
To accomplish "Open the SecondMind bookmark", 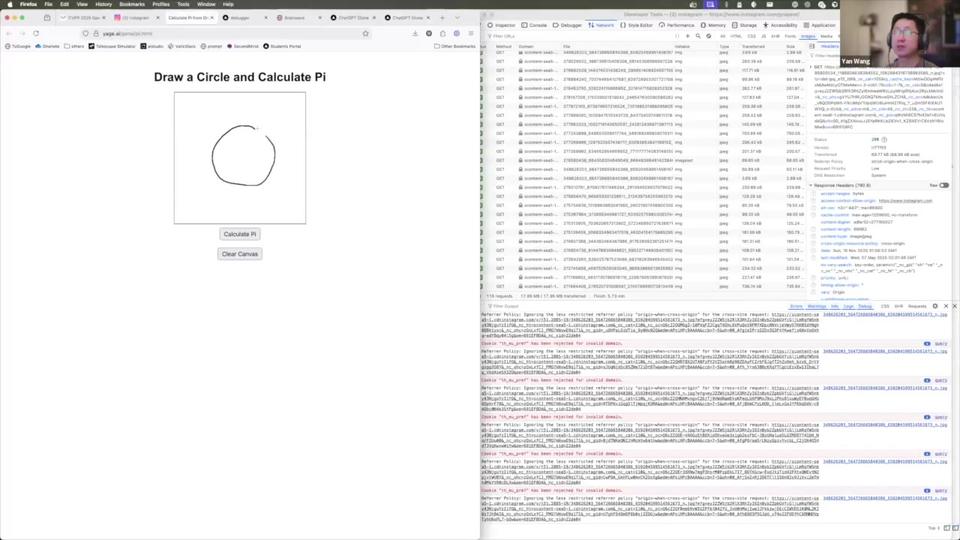I will pos(242,46).
